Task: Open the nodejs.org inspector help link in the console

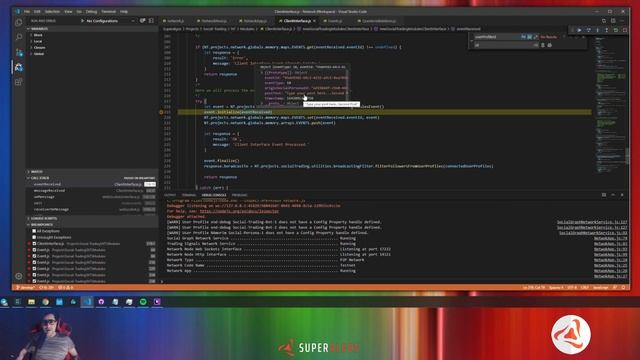Action: tap(239, 211)
